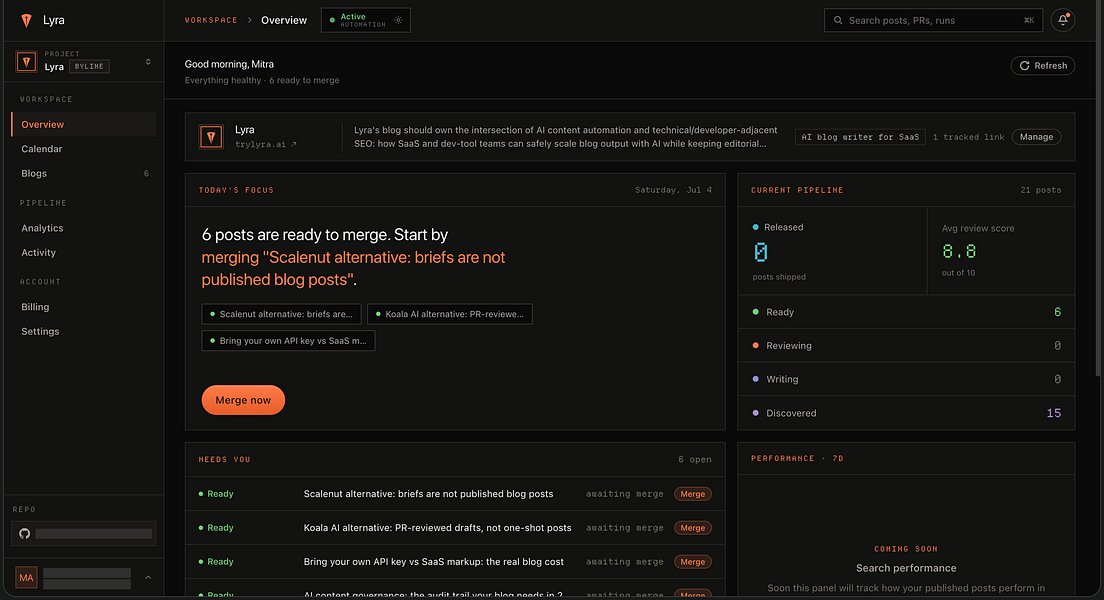Click the Koala AI alternative focus chip
The image size is (1104, 600).
(450, 314)
